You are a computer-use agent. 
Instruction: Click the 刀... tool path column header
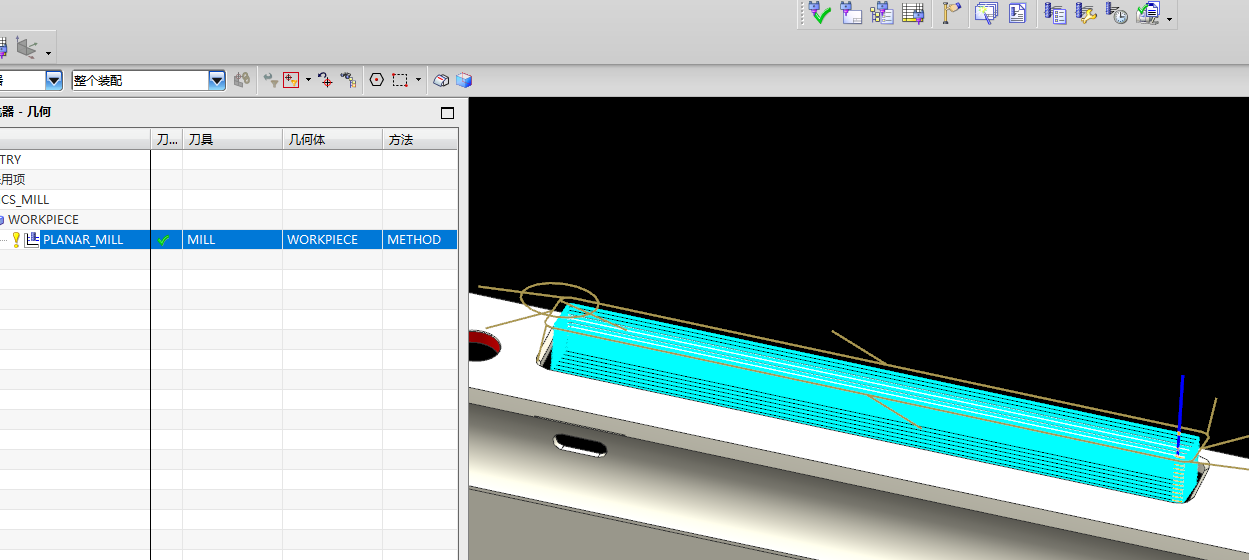tap(166, 139)
